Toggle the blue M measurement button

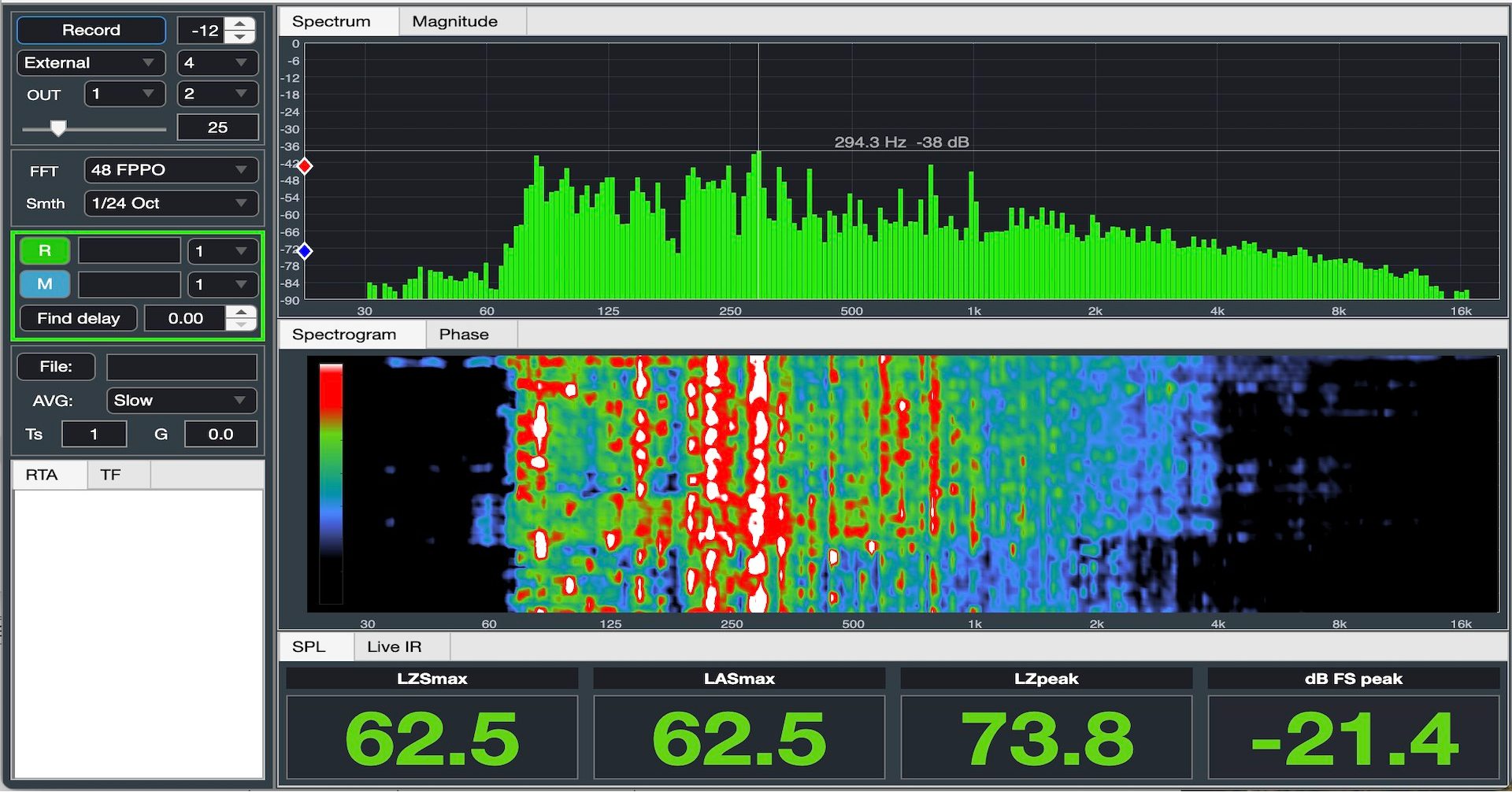(45, 283)
